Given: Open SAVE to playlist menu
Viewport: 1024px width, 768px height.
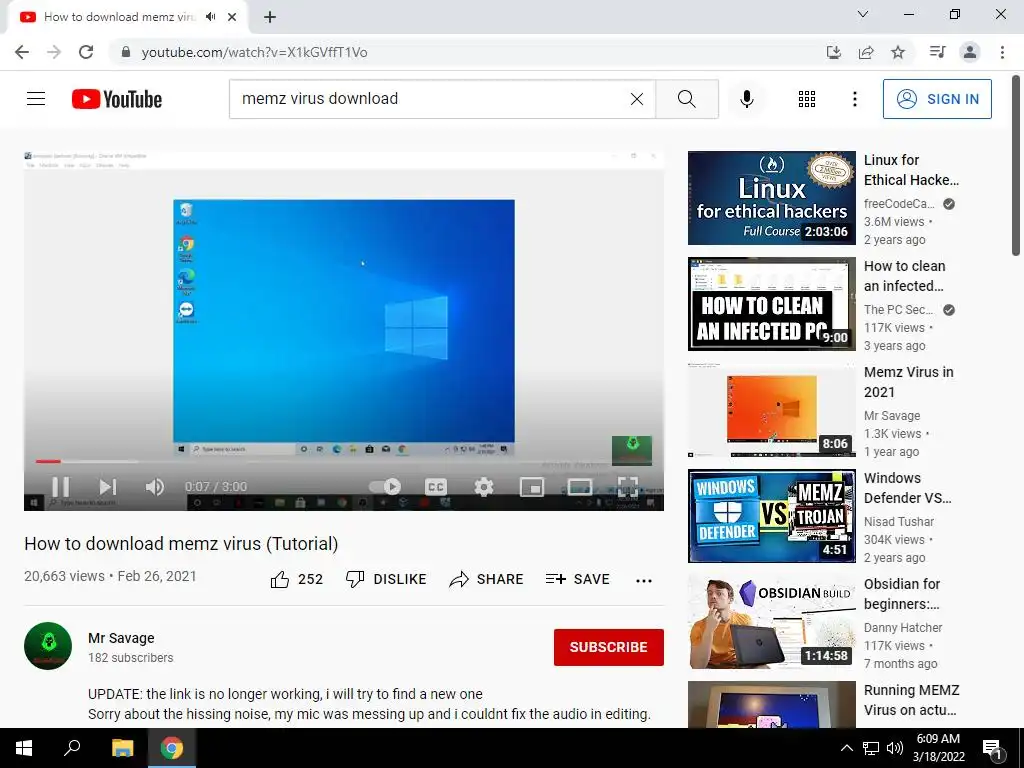Looking at the screenshot, I should (577, 579).
